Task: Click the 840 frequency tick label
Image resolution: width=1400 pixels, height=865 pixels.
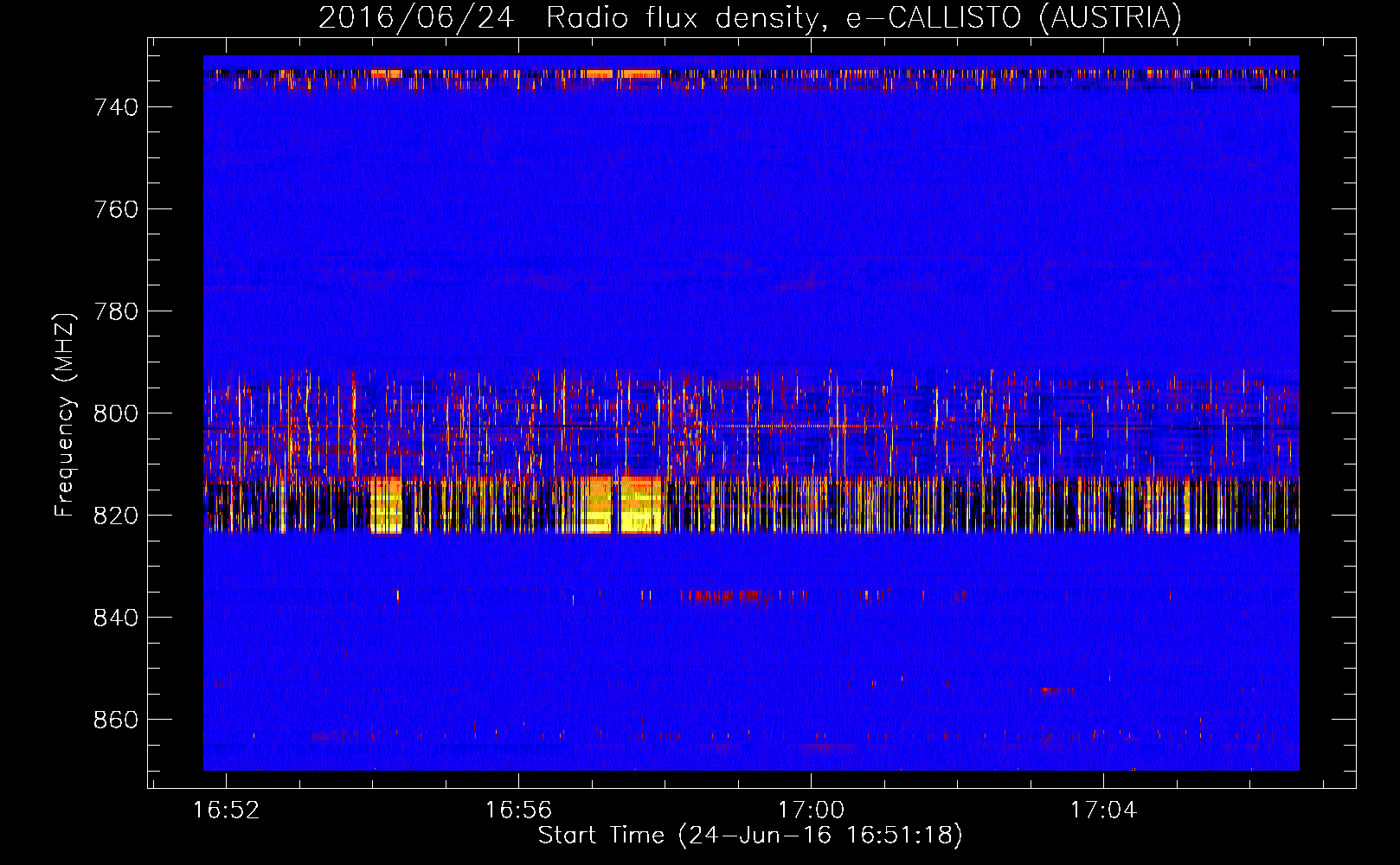Action: tap(116, 618)
